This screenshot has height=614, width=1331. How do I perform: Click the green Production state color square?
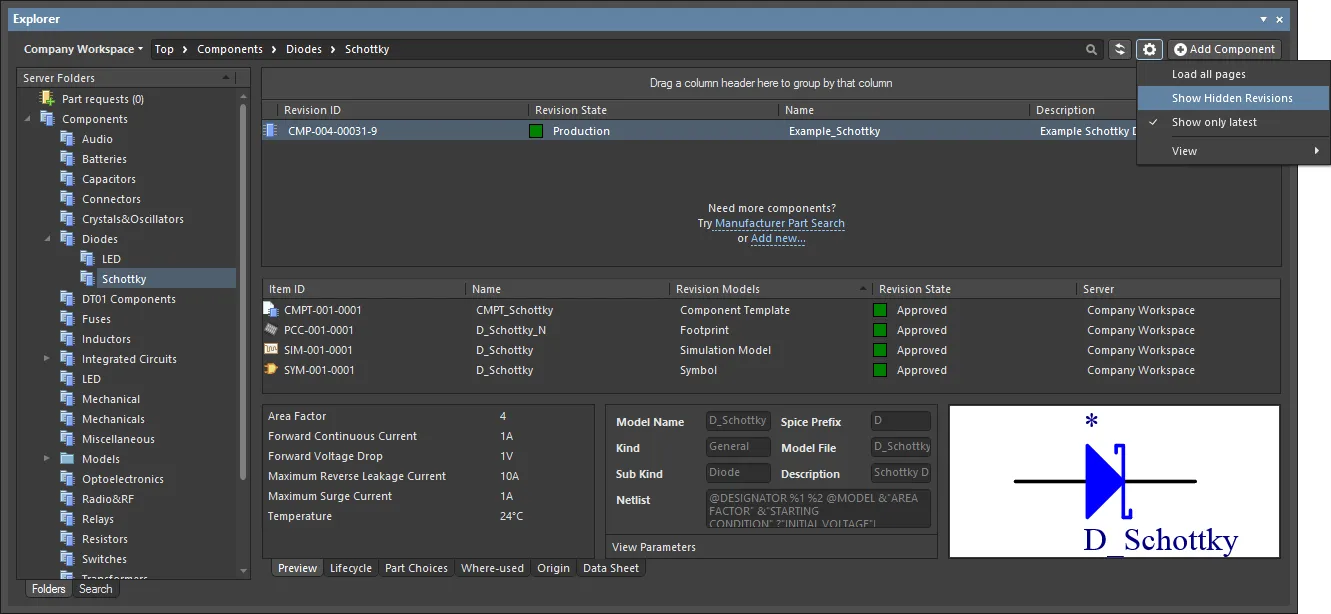tap(536, 131)
